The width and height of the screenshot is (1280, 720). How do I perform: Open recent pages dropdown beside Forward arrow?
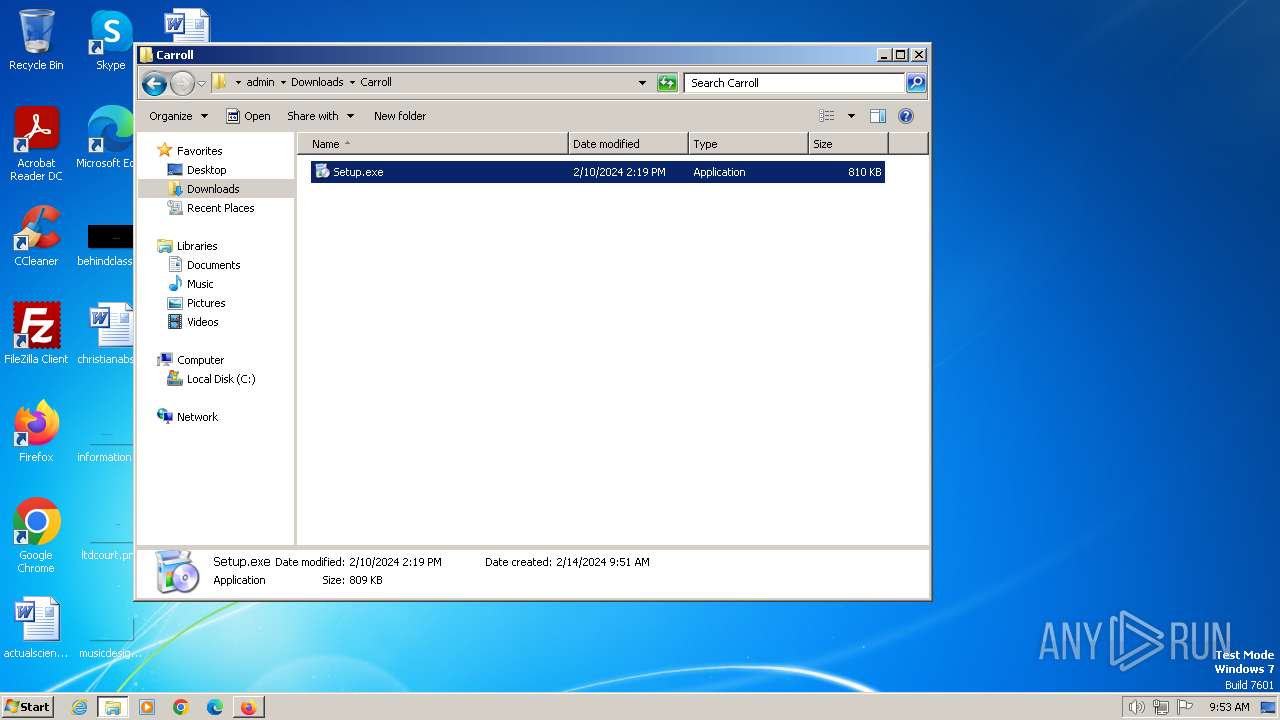coord(201,83)
